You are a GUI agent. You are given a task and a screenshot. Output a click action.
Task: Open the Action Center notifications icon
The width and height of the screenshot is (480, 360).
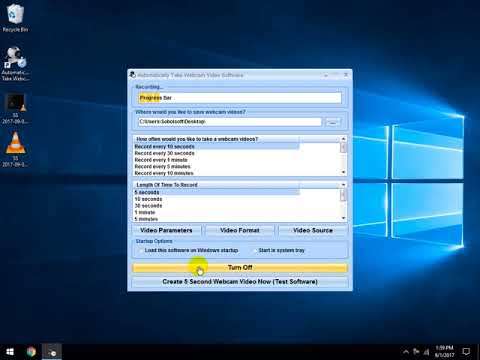coord(466,352)
